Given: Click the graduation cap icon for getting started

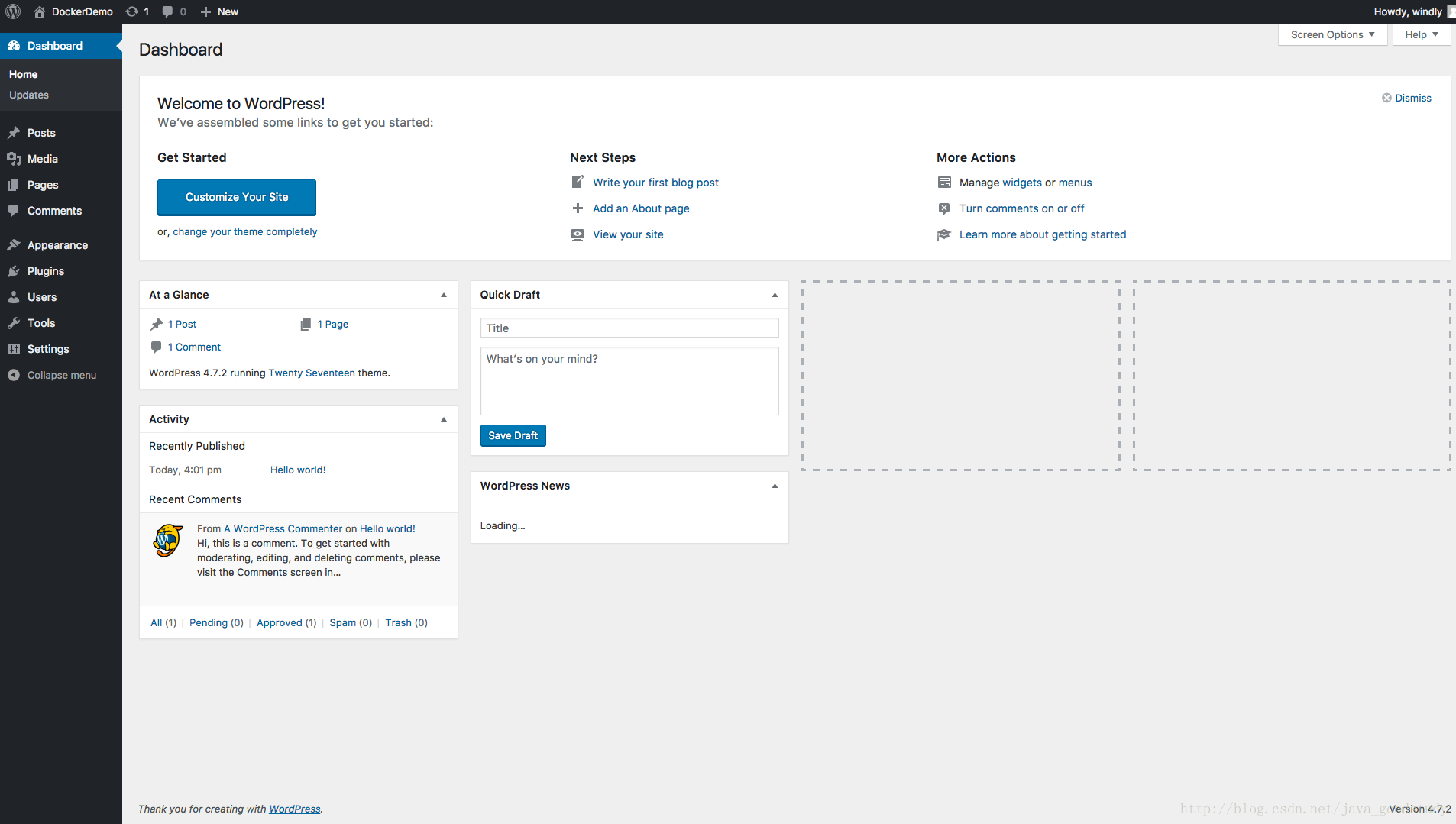Looking at the screenshot, I should click(944, 234).
